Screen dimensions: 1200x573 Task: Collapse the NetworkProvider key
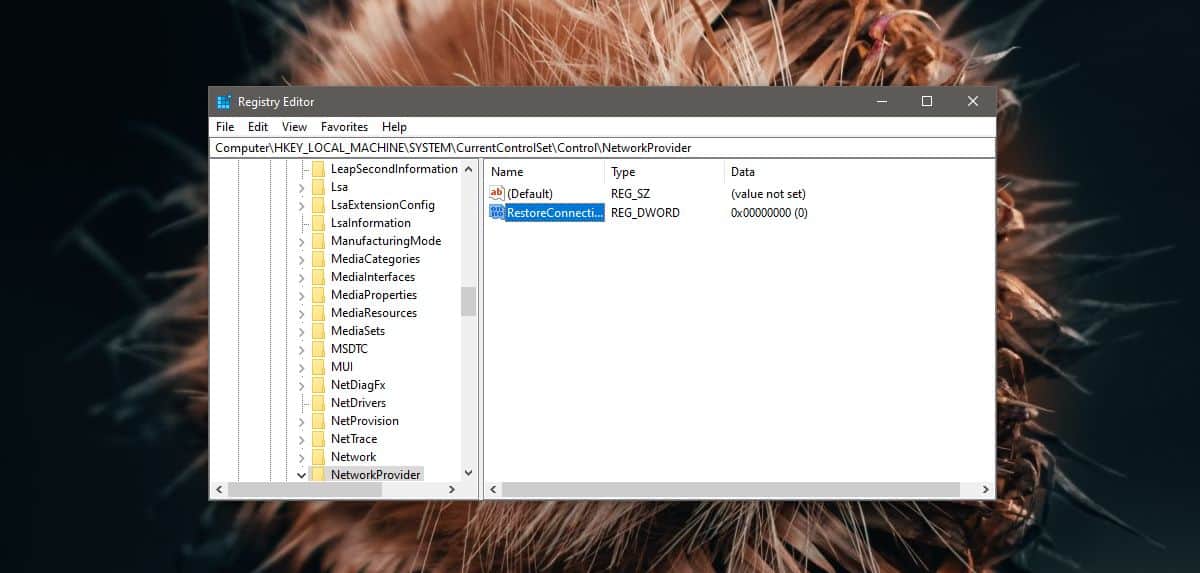302,475
